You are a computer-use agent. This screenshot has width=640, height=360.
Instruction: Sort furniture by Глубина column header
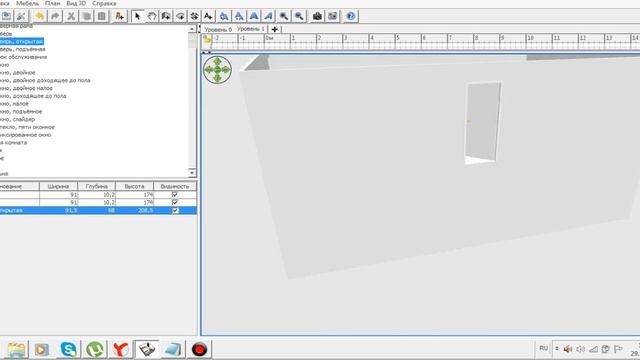point(96,186)
